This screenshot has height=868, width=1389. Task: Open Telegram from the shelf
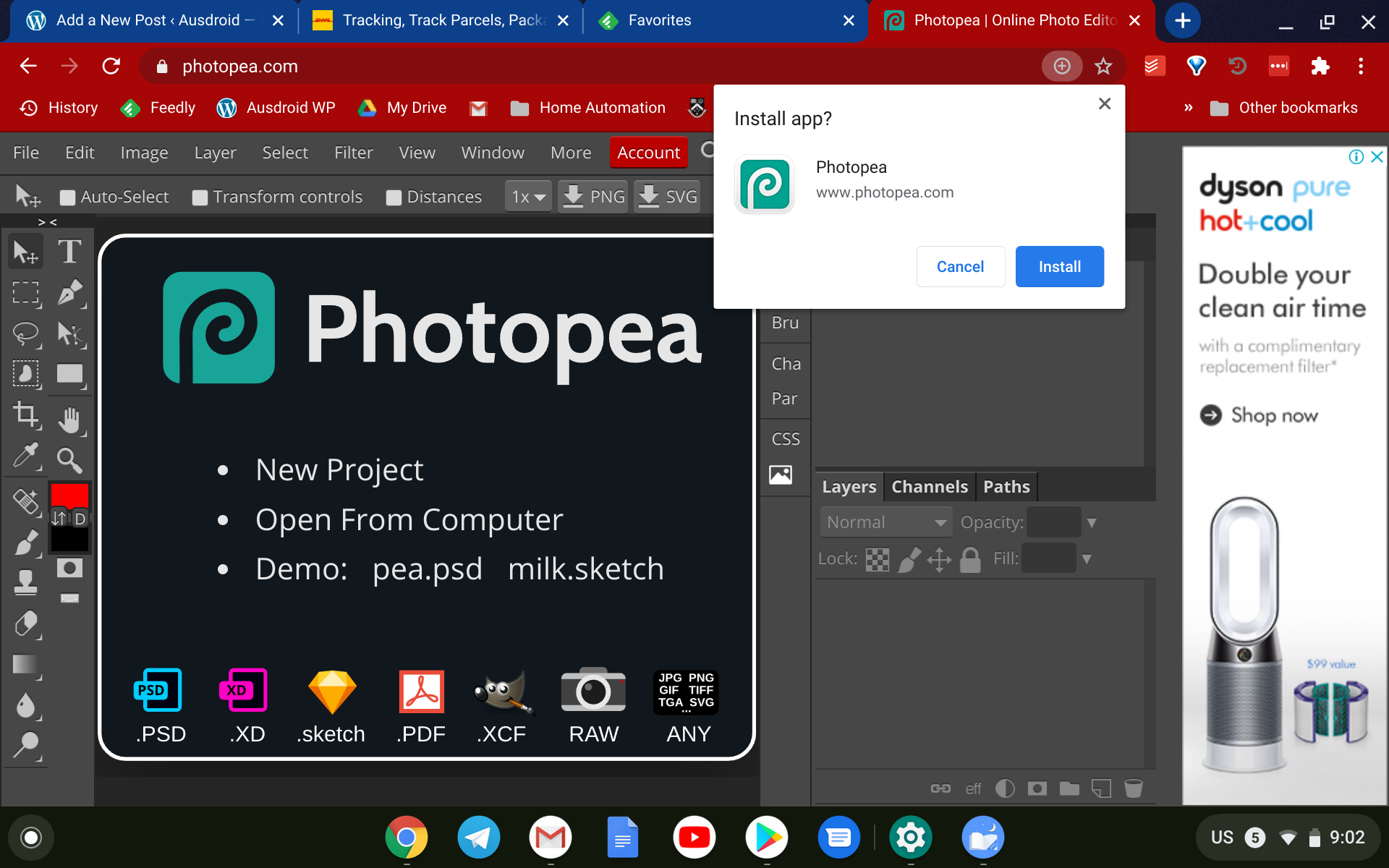[x=478, y=838]
